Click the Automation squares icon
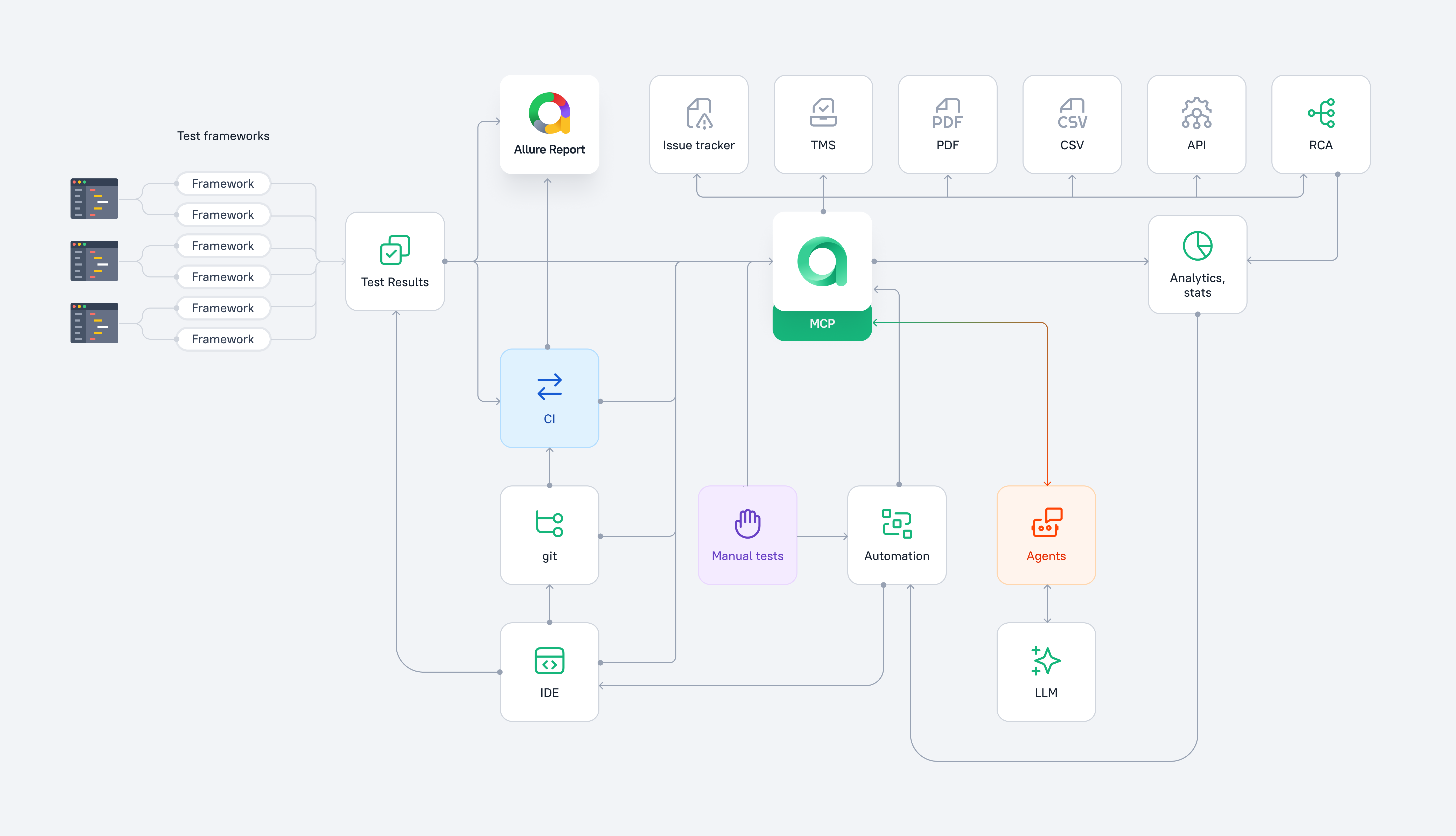1456x836 pixels. point(897,524)
